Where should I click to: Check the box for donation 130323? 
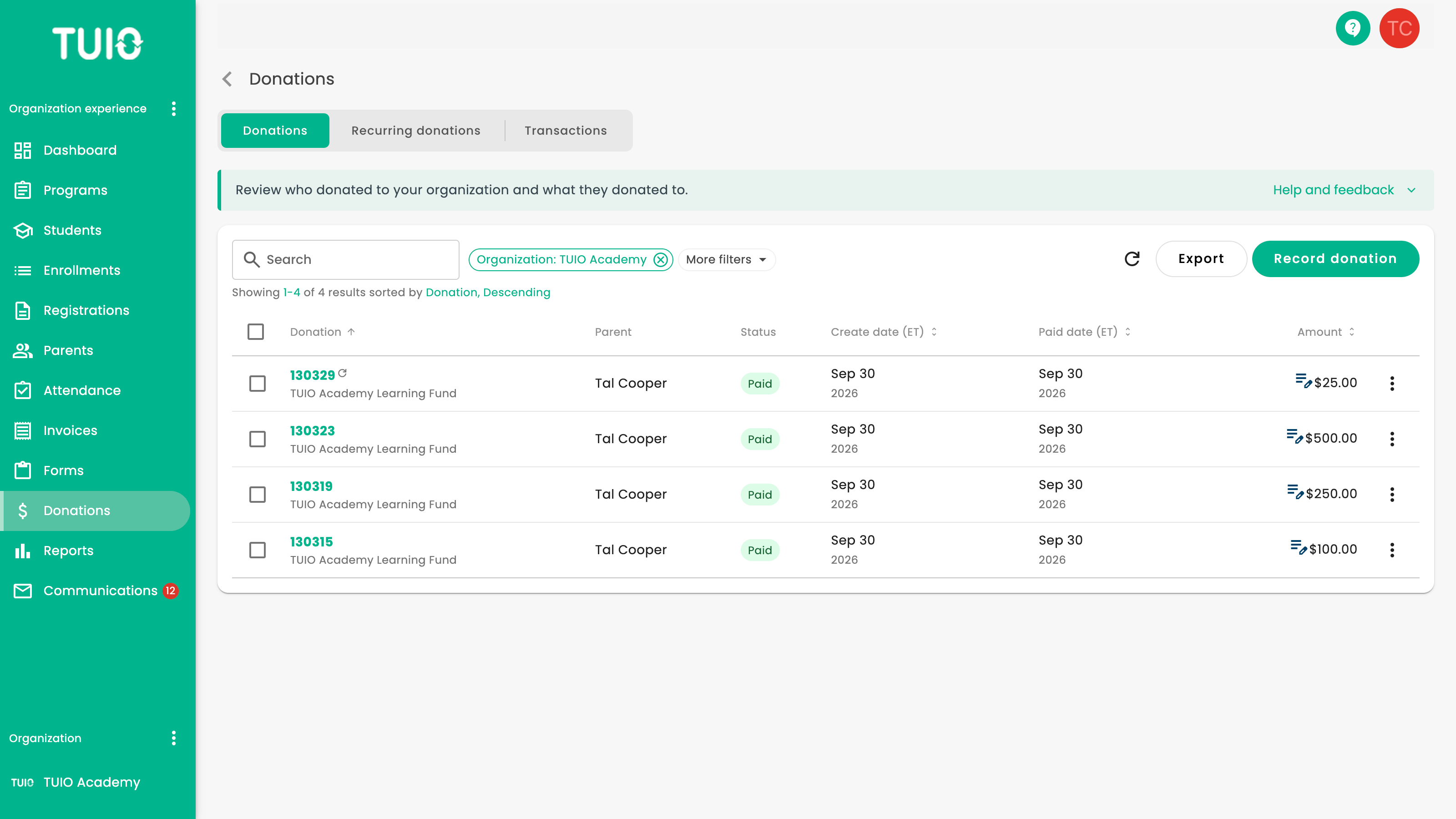pos(257,439)
